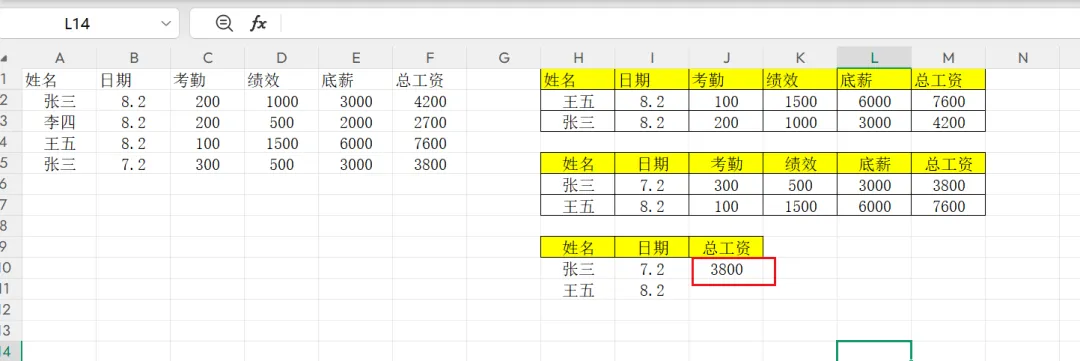Click yellow header cell J5 考勤

tap(726, 164)
